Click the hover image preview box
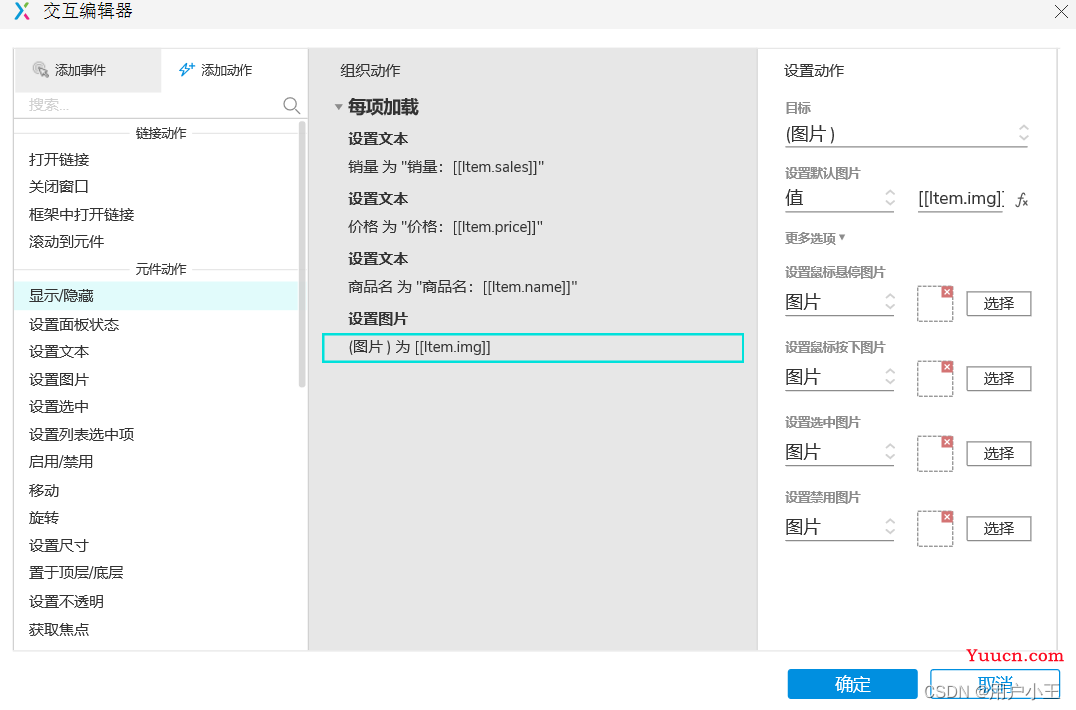 [935, 304]
